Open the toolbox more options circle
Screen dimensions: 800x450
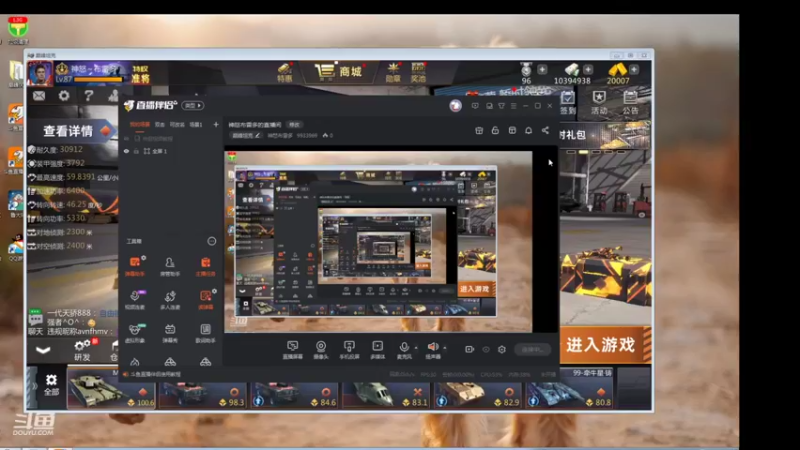[212, 241]
